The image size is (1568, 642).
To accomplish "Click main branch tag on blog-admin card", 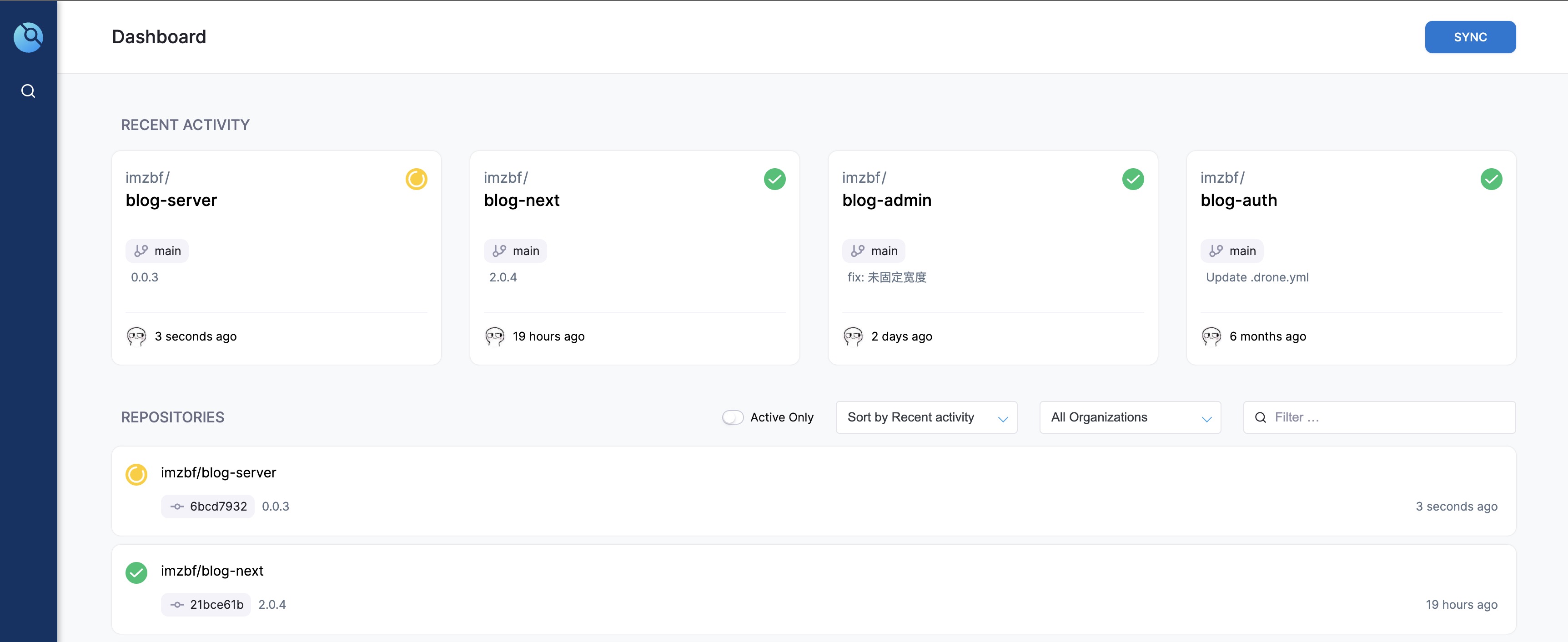I will 874,251.
